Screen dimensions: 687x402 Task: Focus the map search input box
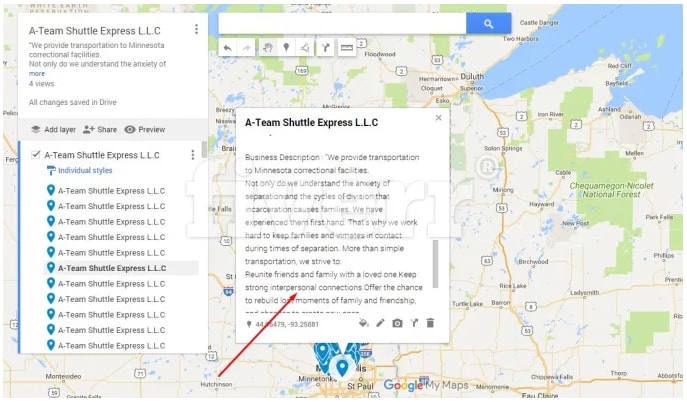(342, 23)
